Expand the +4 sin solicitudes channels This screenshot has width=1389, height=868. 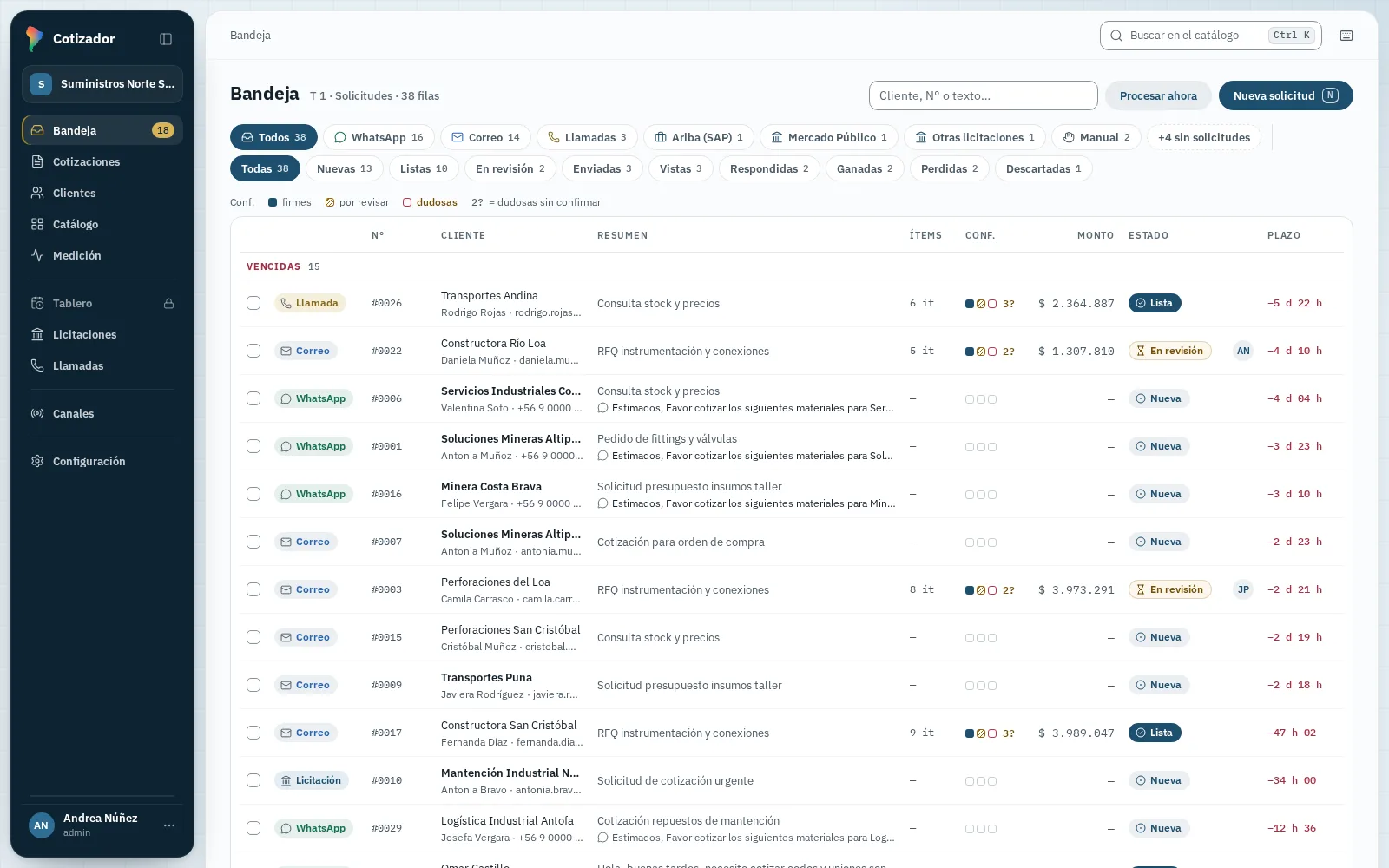pos(1203,137)
